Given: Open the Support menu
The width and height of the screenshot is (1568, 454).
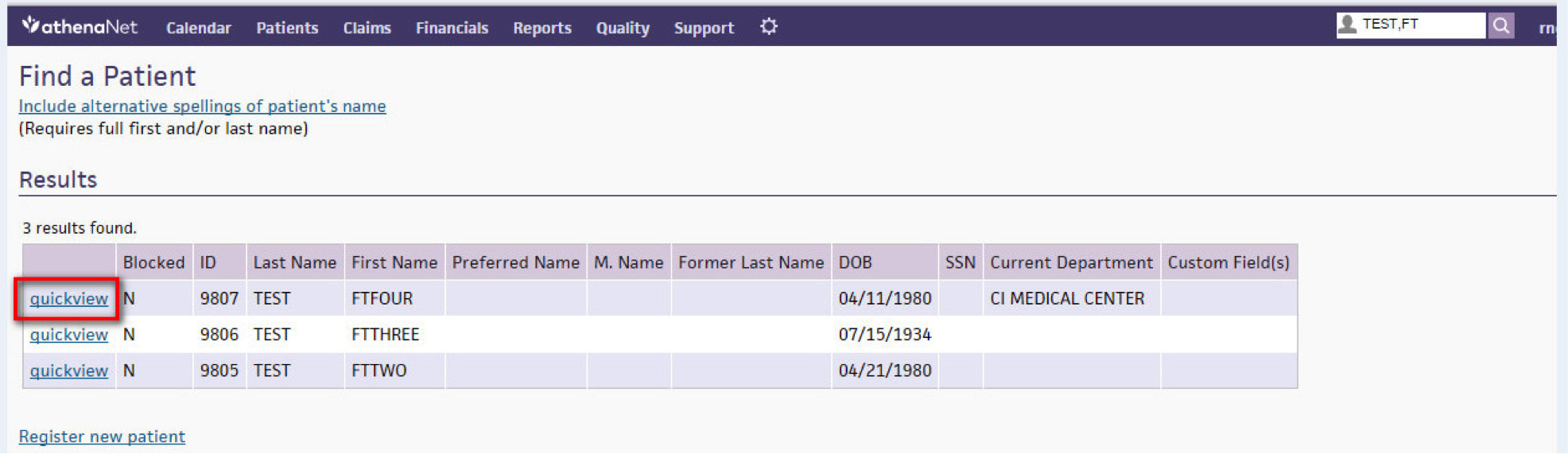Looking at the screenshot, I should (704, 28).
